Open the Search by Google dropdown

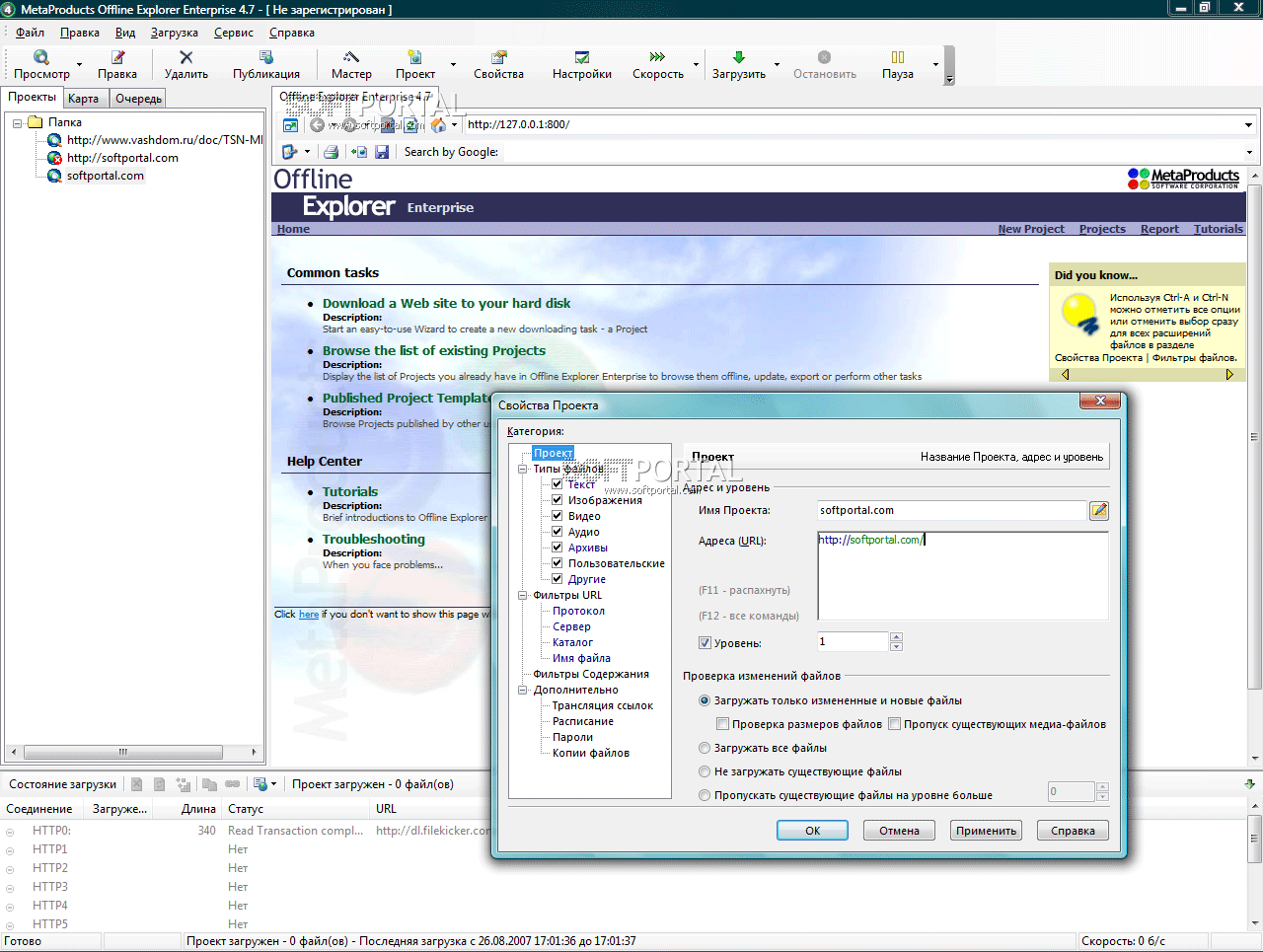point(1249,152)
